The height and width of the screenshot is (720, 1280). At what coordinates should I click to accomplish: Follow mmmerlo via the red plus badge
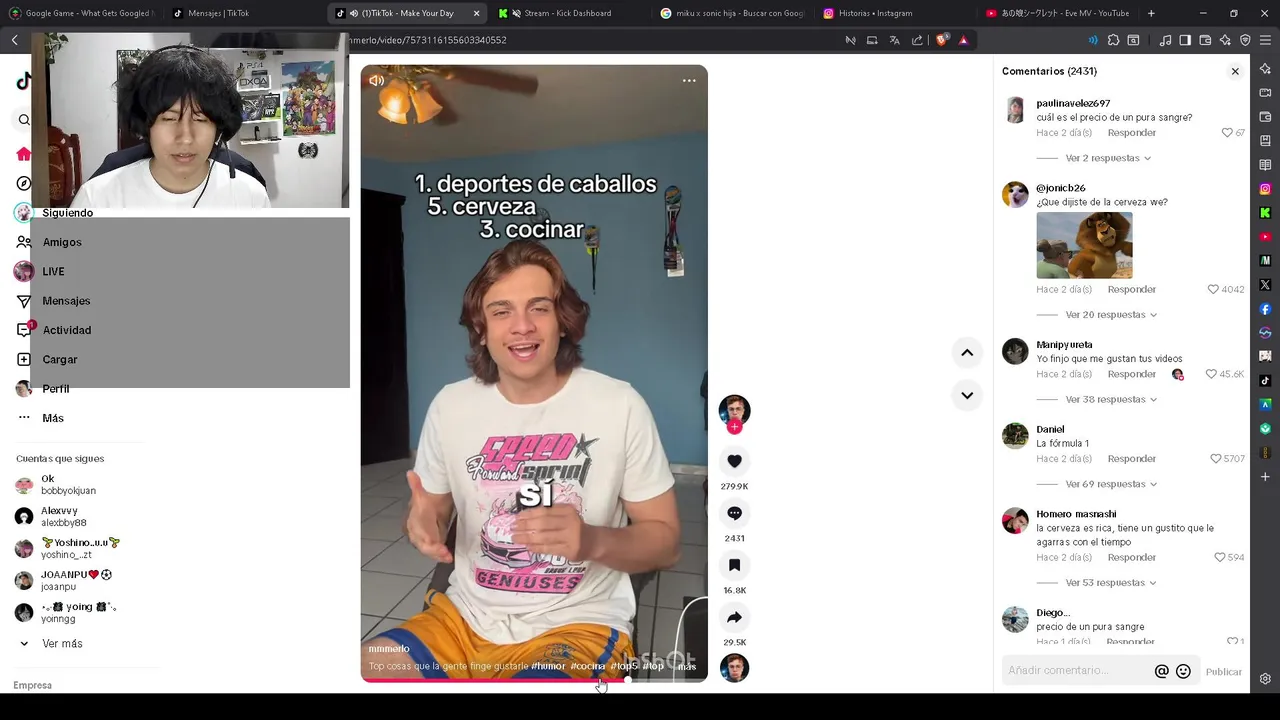(734, 427)
